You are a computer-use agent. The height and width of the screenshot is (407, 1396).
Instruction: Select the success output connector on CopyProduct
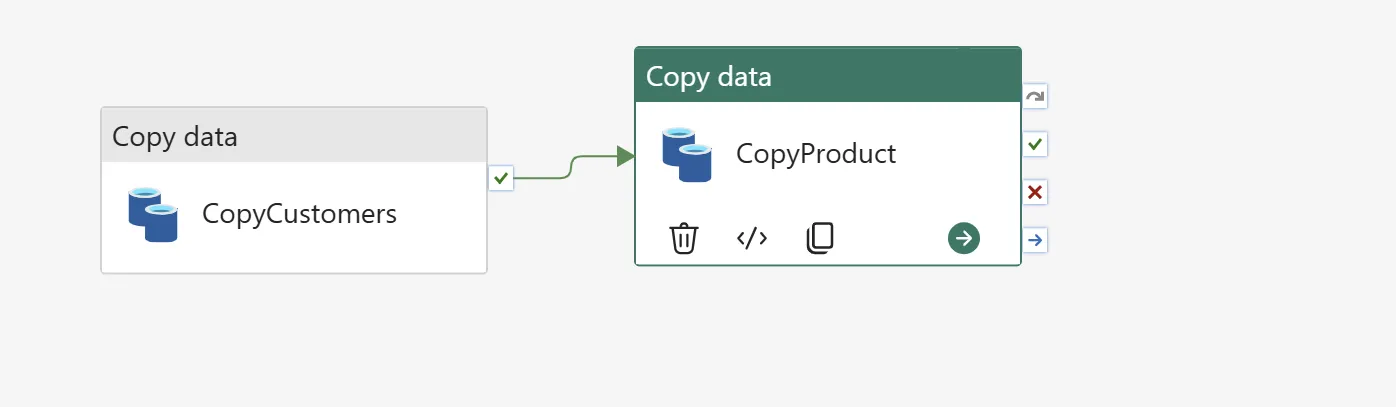[x=1036, y=145]
